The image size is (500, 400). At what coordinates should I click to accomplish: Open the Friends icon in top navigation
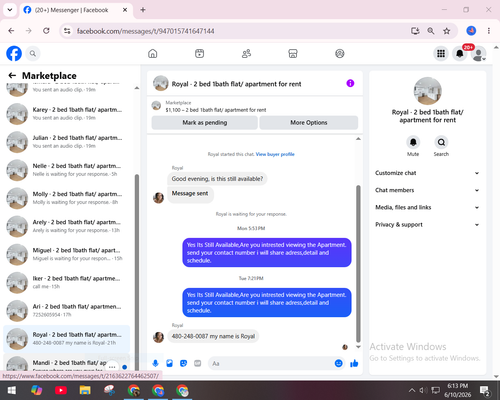tap(246, 53)
